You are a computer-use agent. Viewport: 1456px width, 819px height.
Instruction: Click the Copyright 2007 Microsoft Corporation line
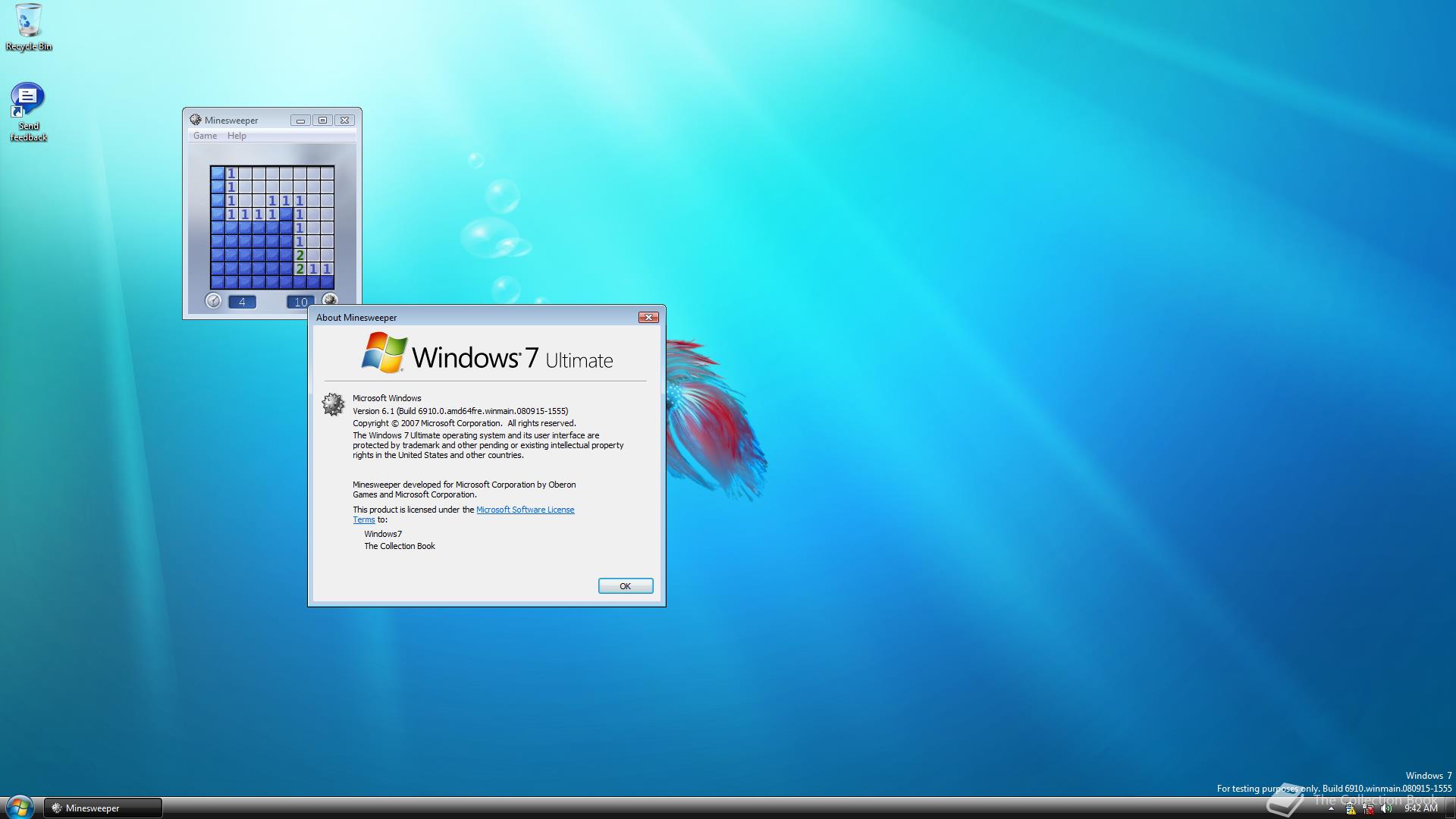coord(464,423)
